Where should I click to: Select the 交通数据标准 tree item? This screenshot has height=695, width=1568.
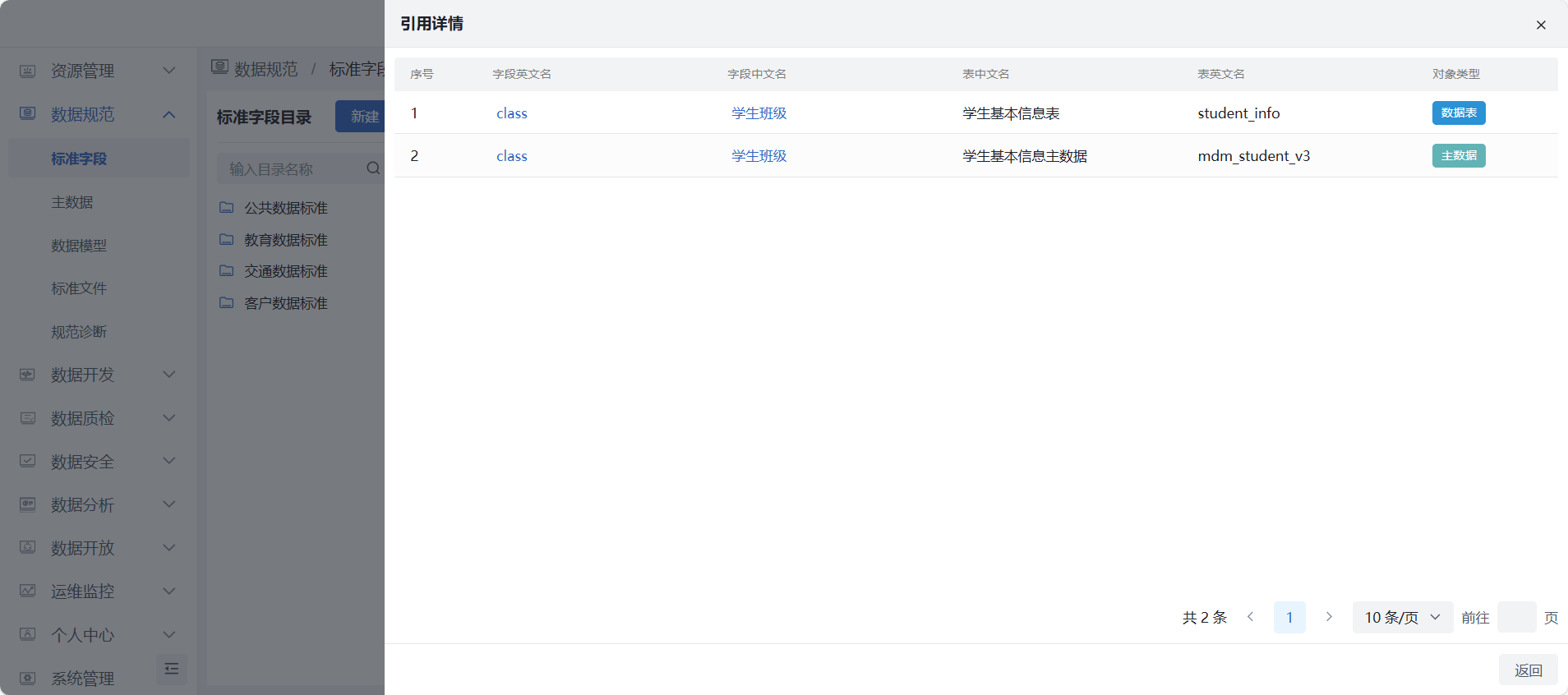coord(286,271)
